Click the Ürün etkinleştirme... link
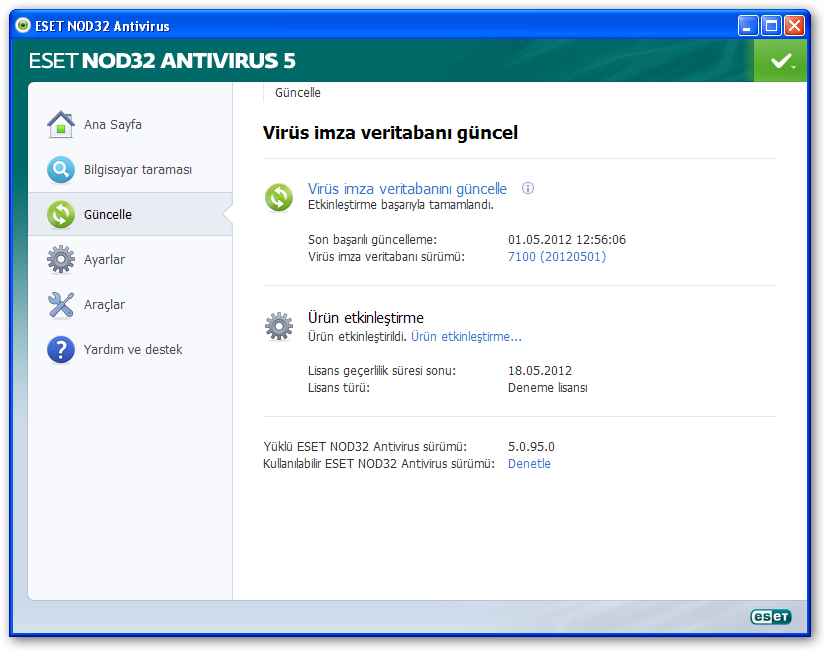The height and width of the screenshot is (652, 826). (466, 337)
